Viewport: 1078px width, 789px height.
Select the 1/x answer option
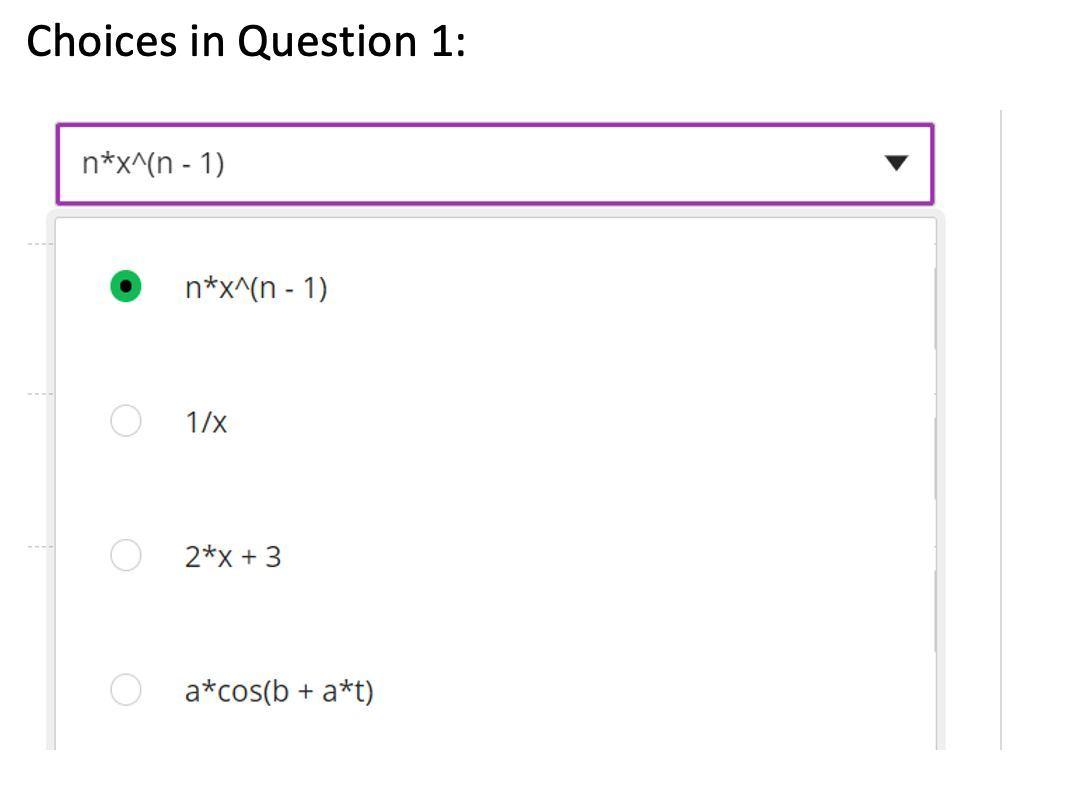tap(125, 421)
